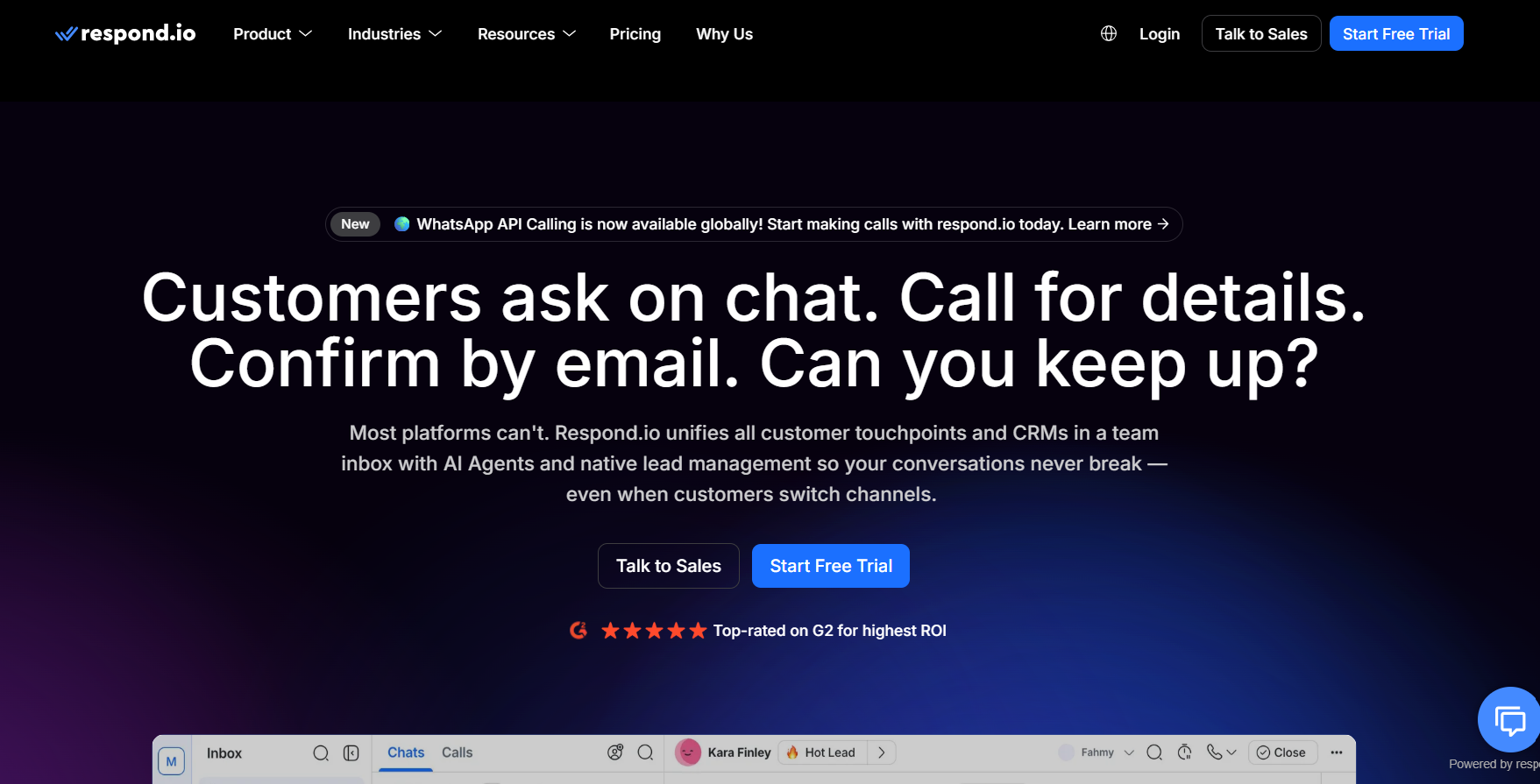1540x784 pixels.
Task: Click Talk to Sales hero button
Action: (x=669, y=566)
